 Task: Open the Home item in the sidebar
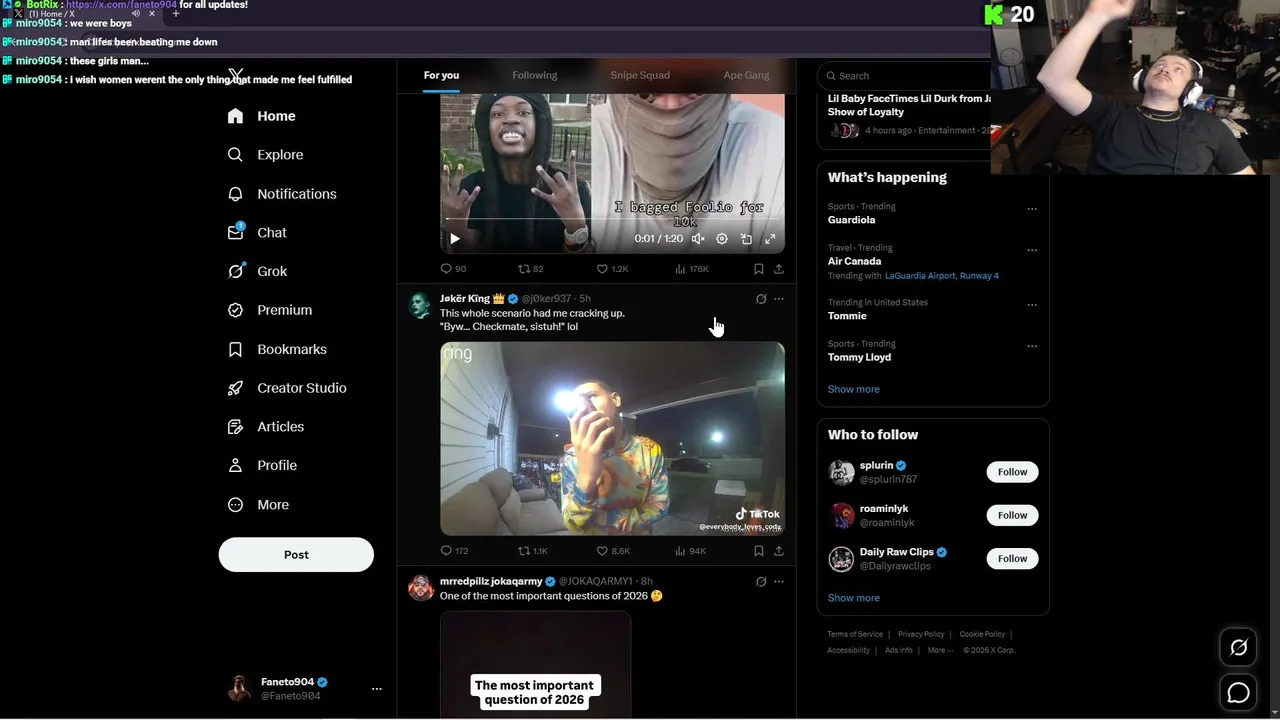pos(262,116)
